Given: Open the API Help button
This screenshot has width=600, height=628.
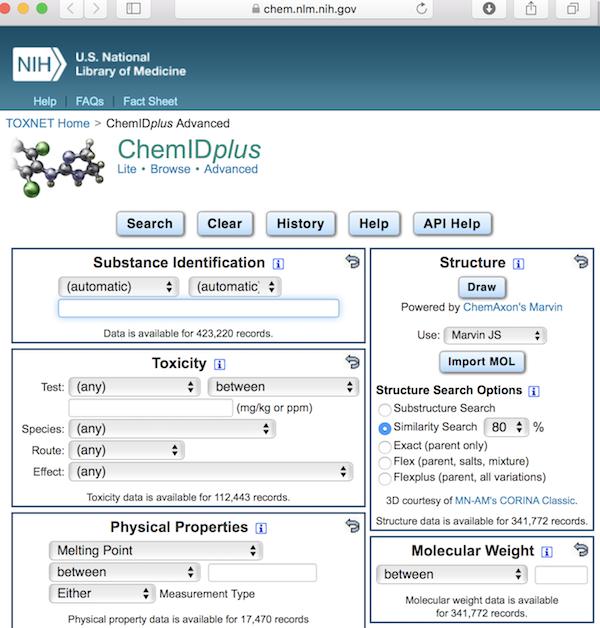Looking at the screenshot, I should (453, 223).
